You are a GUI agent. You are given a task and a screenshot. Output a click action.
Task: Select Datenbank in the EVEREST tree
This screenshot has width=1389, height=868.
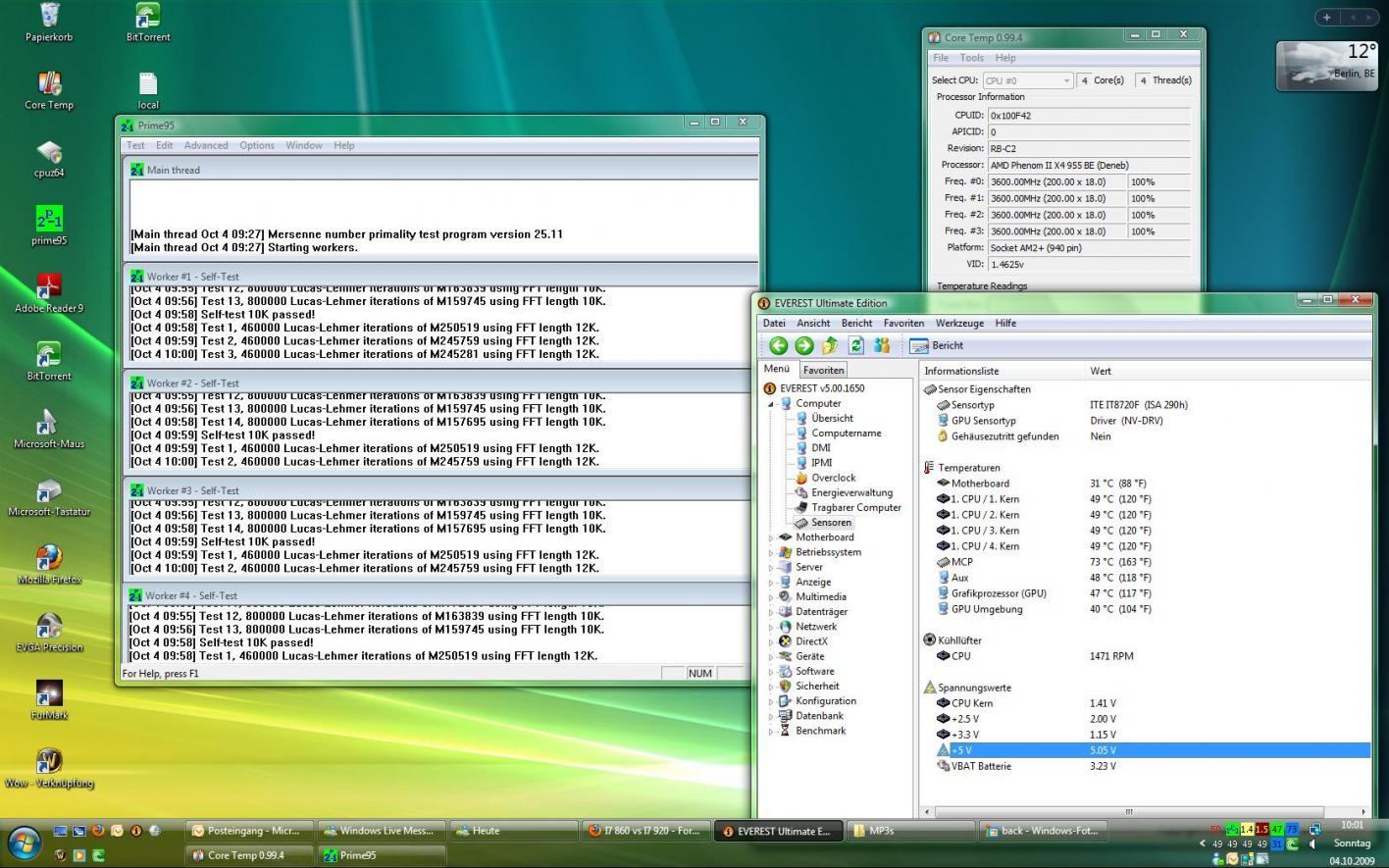820,716
